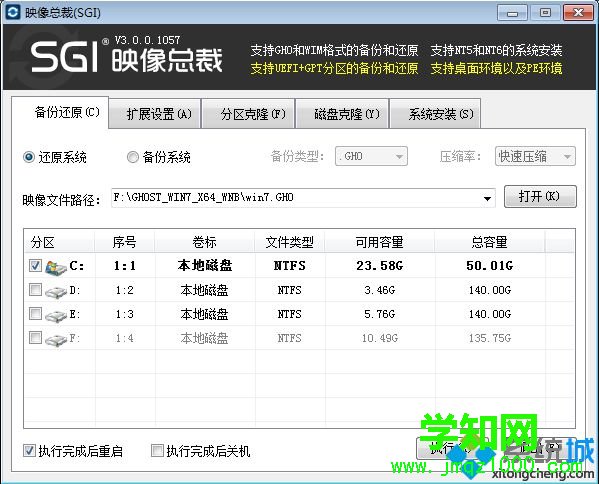Open the 压缩率 快速压缩 dropdown

pos(535,156)
